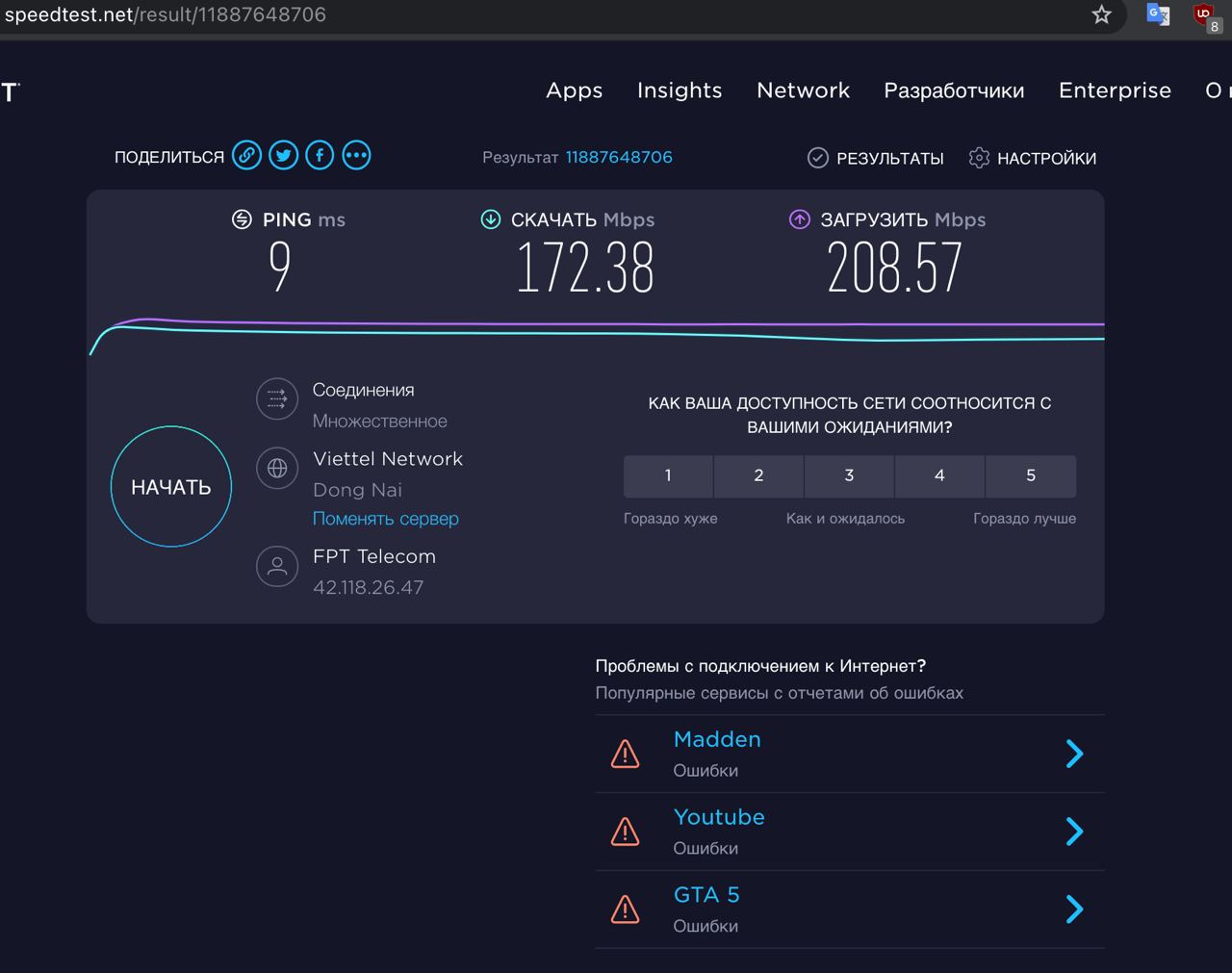Click Поменять сервер link
Screen dimensions: 1232x973
click(386, 519)
